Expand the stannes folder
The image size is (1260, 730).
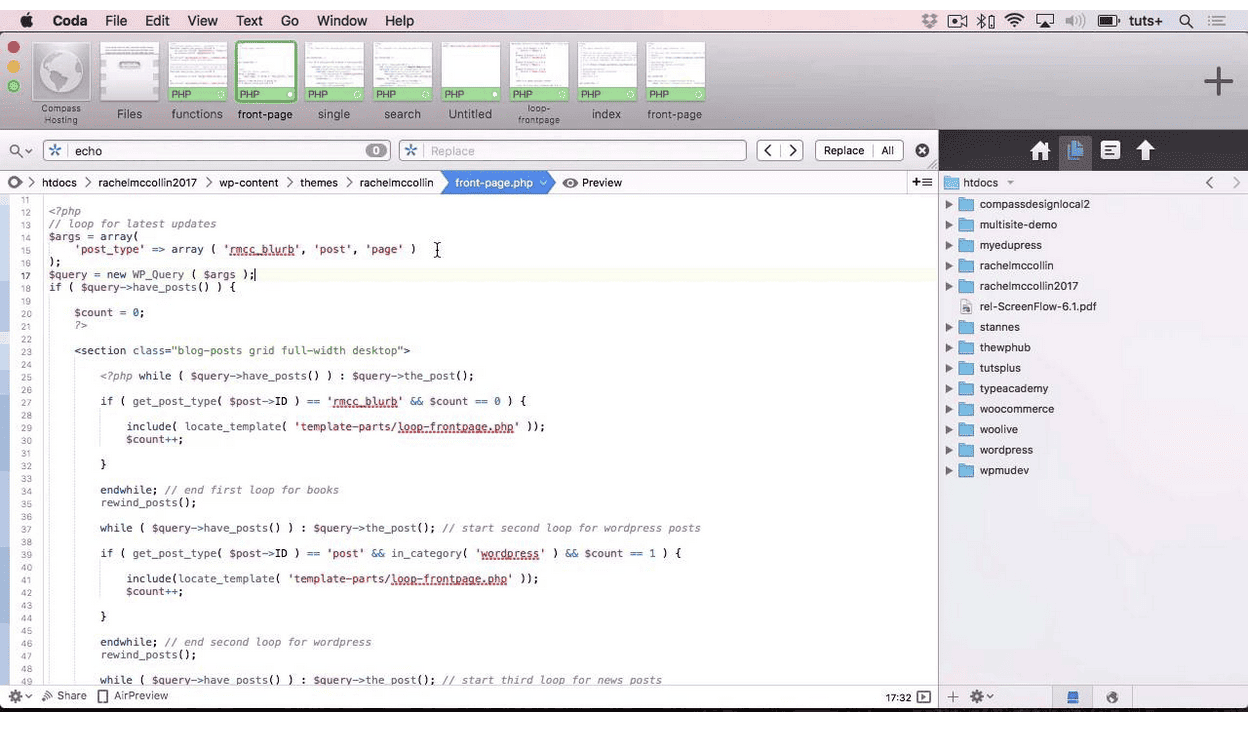click(949, 327)
